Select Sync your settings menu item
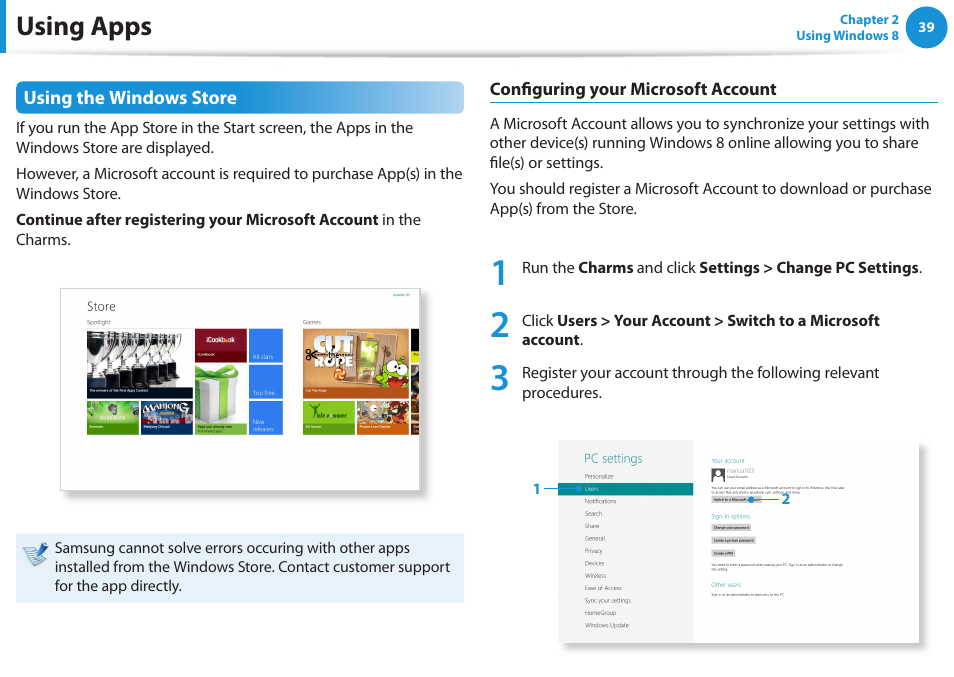 [x=607, y=600]
